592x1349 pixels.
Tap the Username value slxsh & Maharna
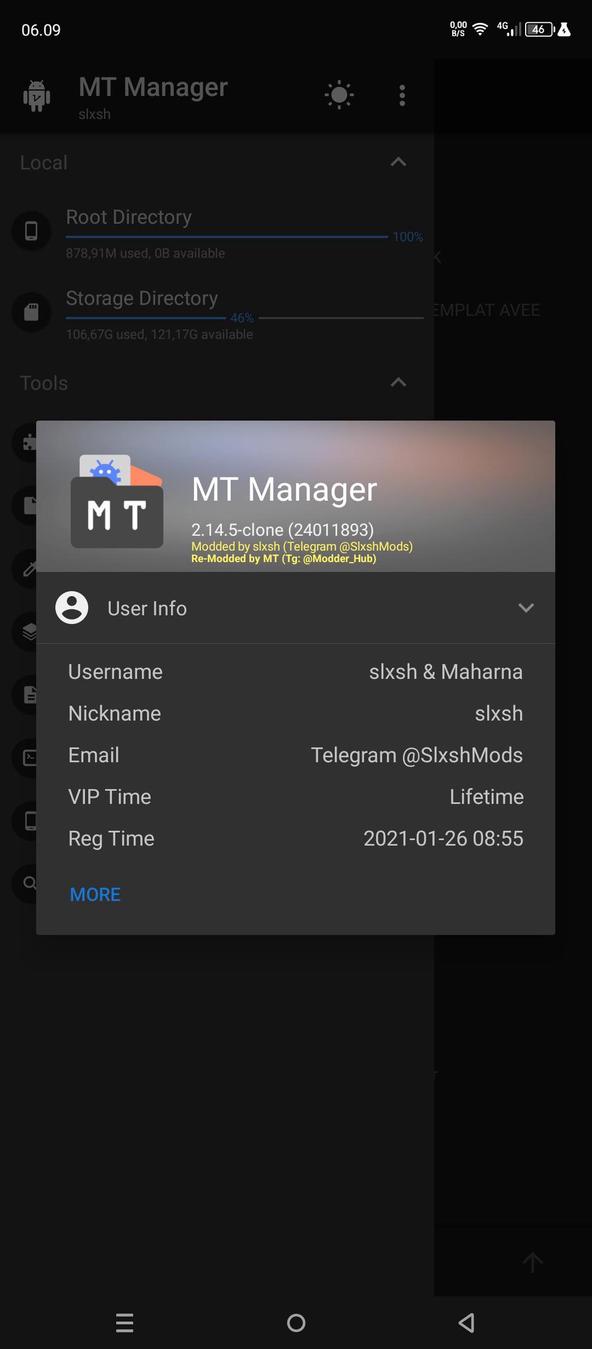coord(446,672)
